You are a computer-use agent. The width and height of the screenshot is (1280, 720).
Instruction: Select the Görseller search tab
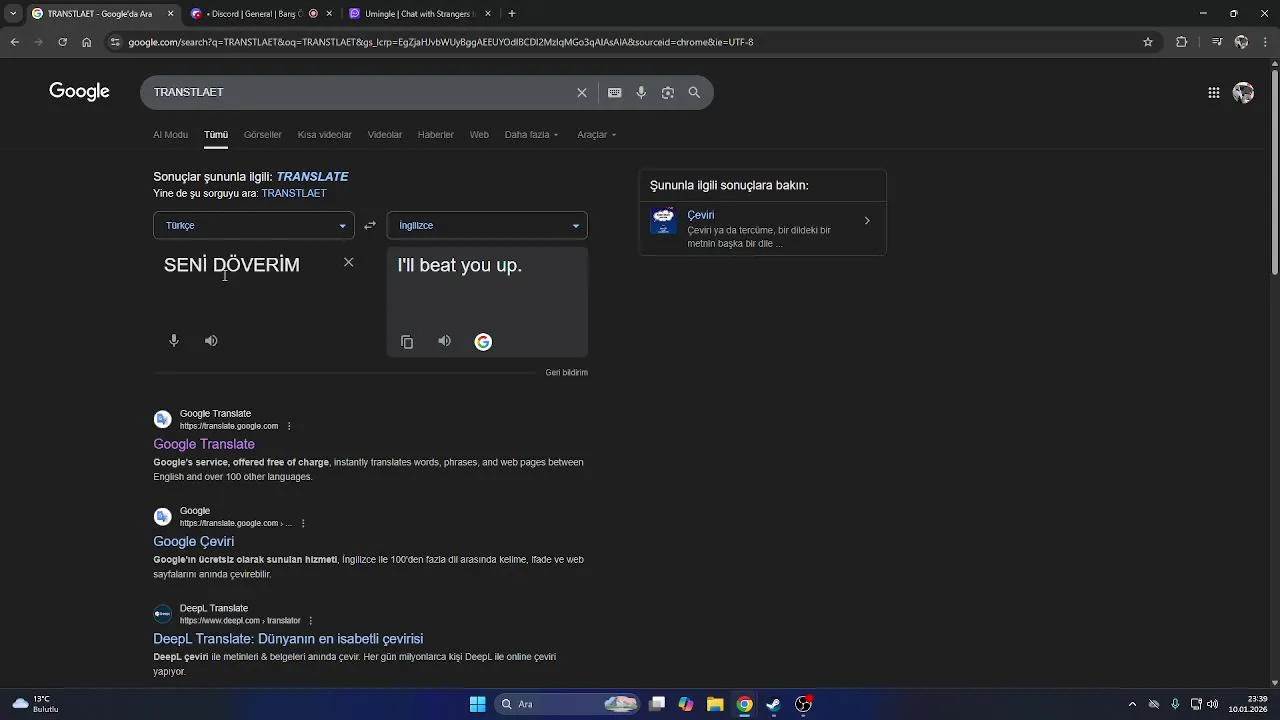point(263,135)
